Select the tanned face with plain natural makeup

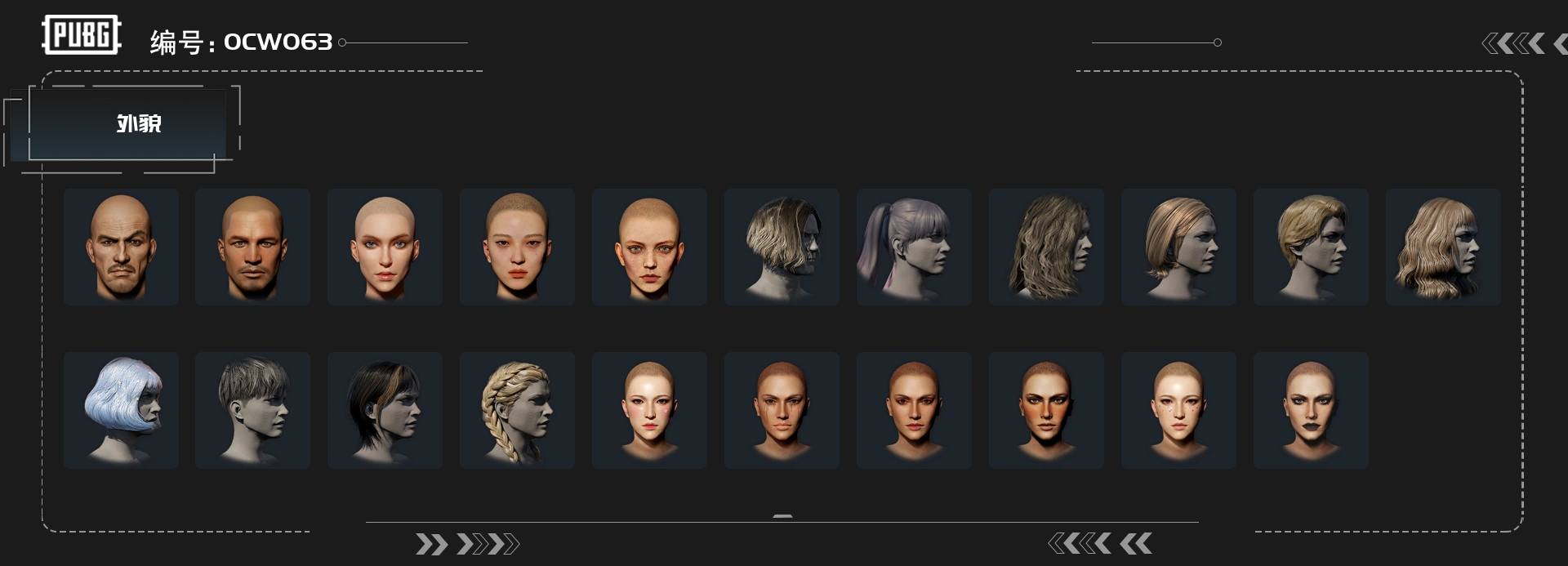pyautogui.click(x=914, y=410)
